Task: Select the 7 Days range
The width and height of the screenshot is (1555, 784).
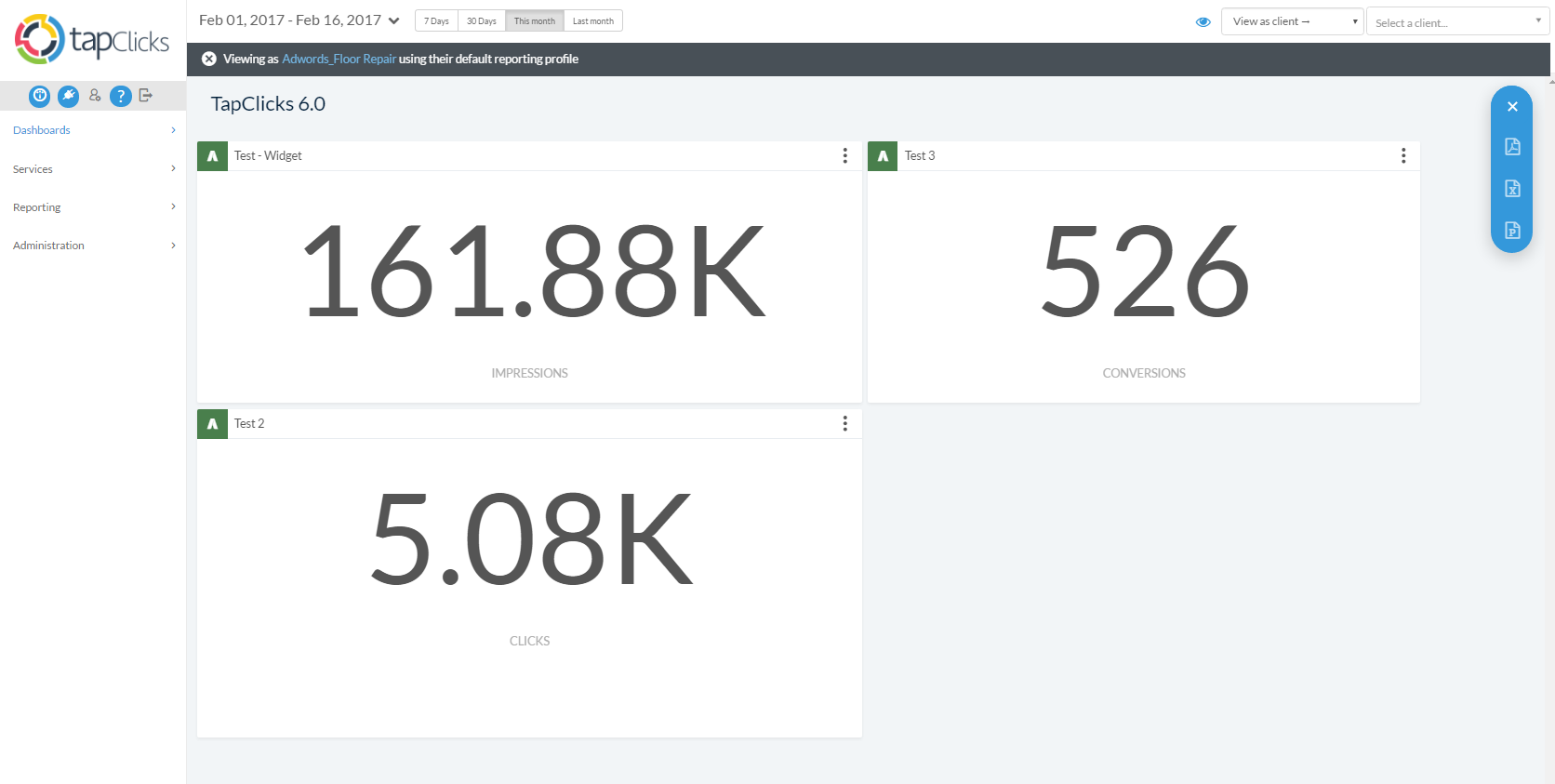Action: (436, 20)
